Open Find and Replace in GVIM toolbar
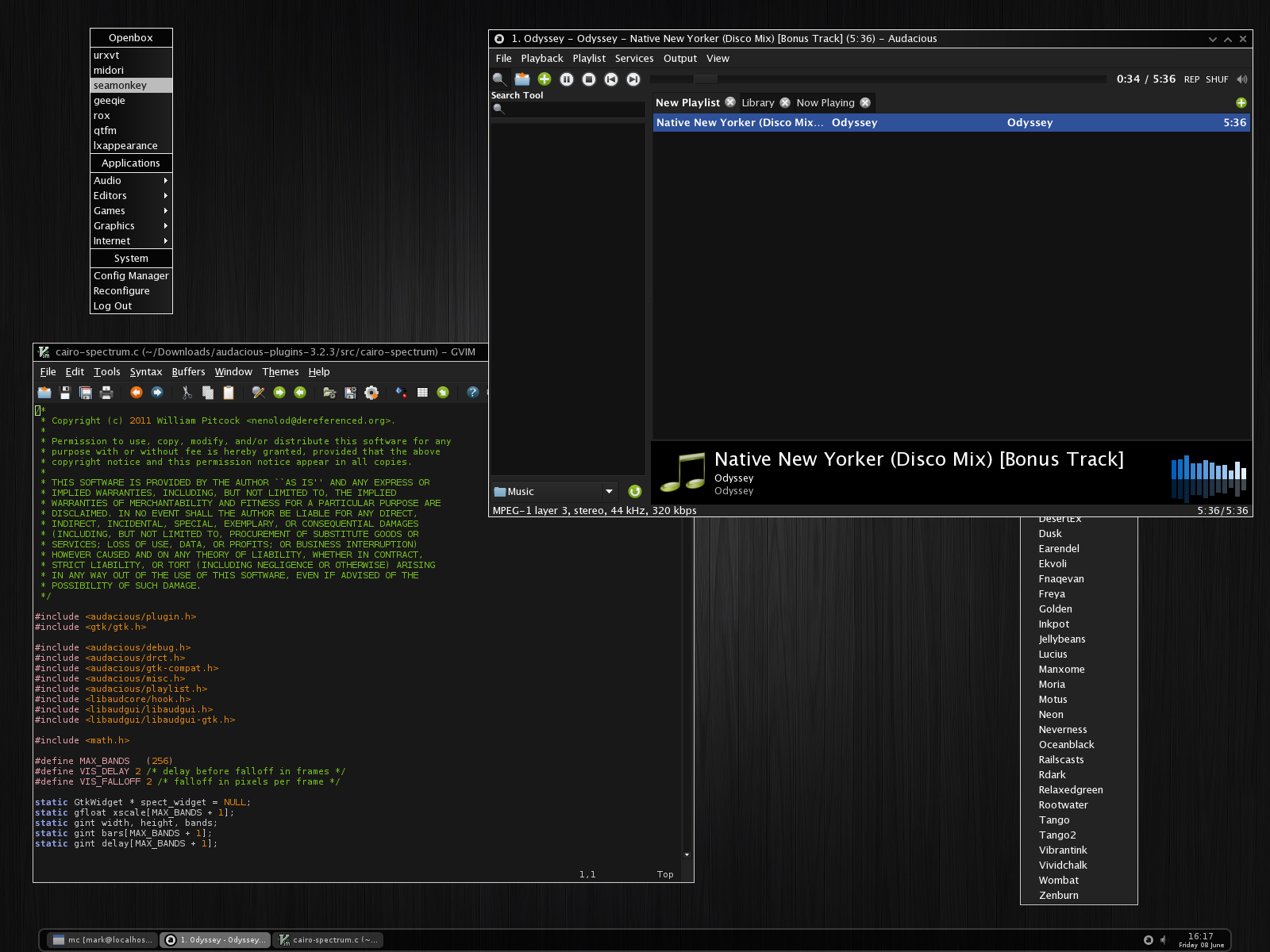The image size is (1270, 952). (259, 392)
